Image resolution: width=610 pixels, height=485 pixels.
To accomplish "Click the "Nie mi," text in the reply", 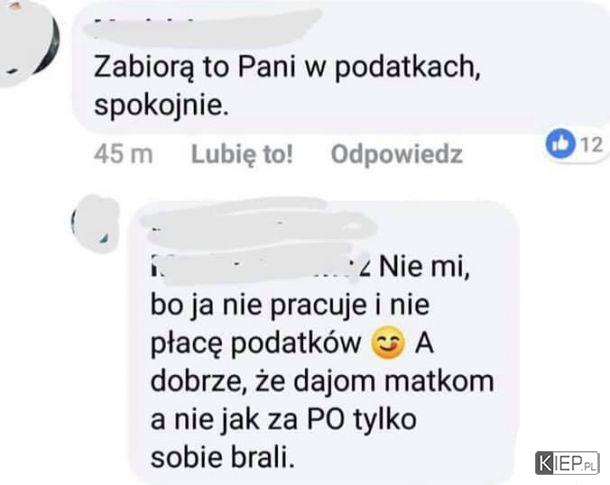I will pos(424,267).
